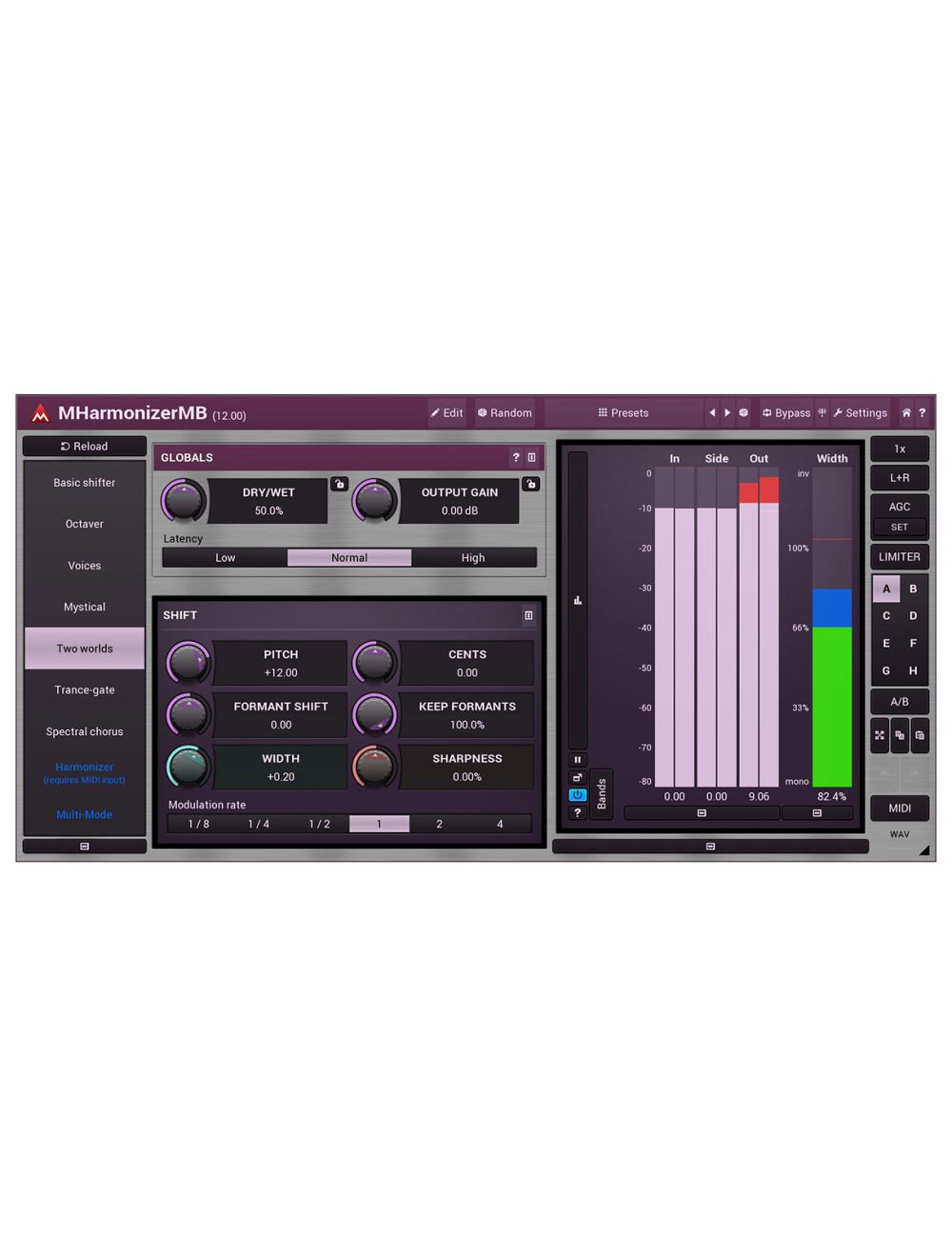Collapse the SHIFT panel
Viewport: 952px width, 1257px height.
tap(529, 616)
